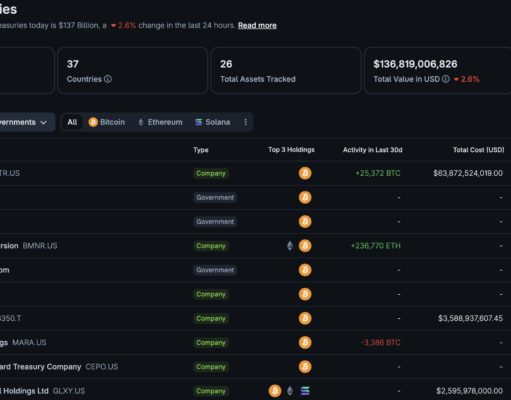Screen dimensions: 511x400
Task: Click GLXY.US ticker symbol
Action: click(x=69, y=391)
